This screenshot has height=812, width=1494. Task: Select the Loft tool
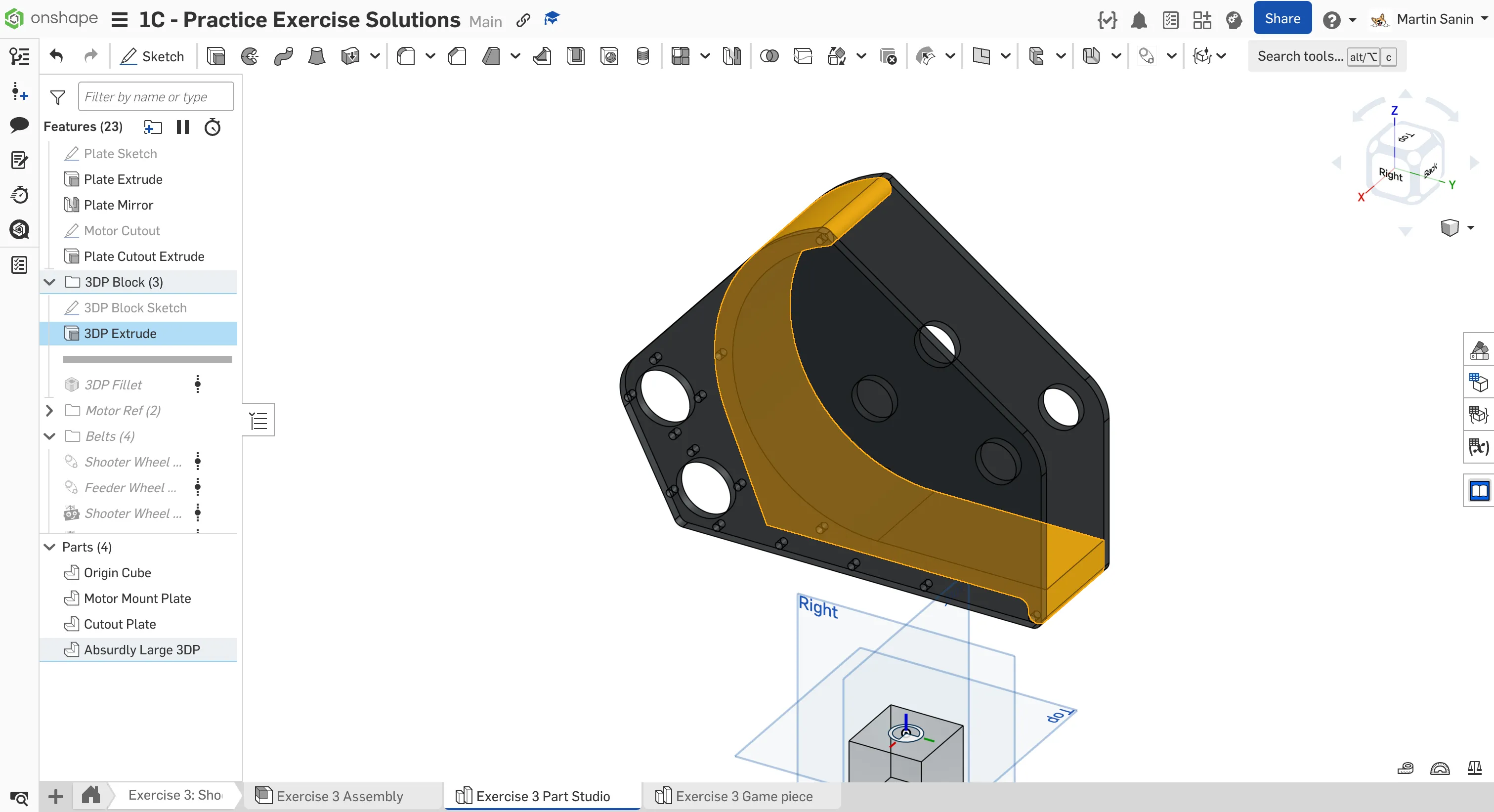pos(317,56)
